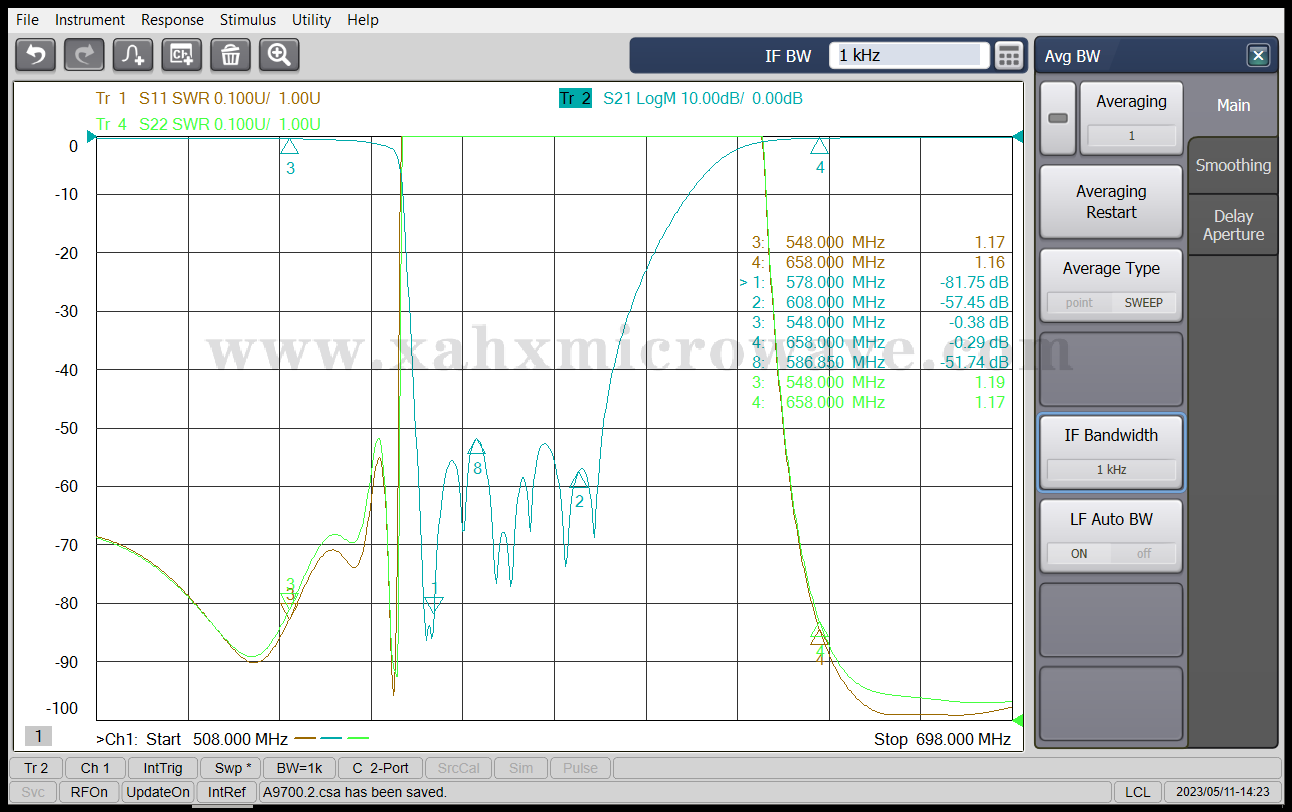Screen dimensions: 1292x812
Task: Click the Averaging count button
Action: click(1131, 118)
